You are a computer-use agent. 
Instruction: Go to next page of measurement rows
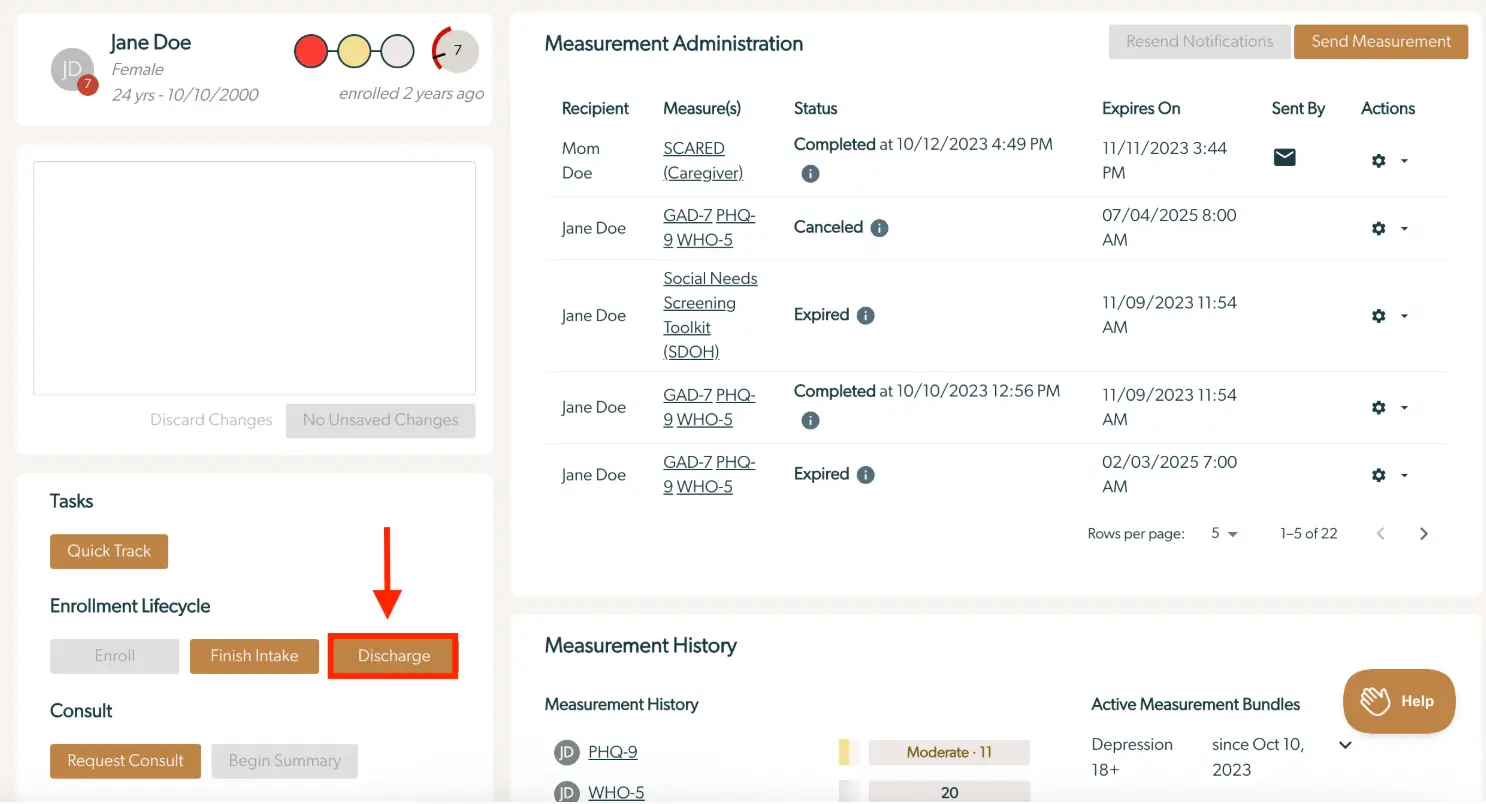point(1423,534)
